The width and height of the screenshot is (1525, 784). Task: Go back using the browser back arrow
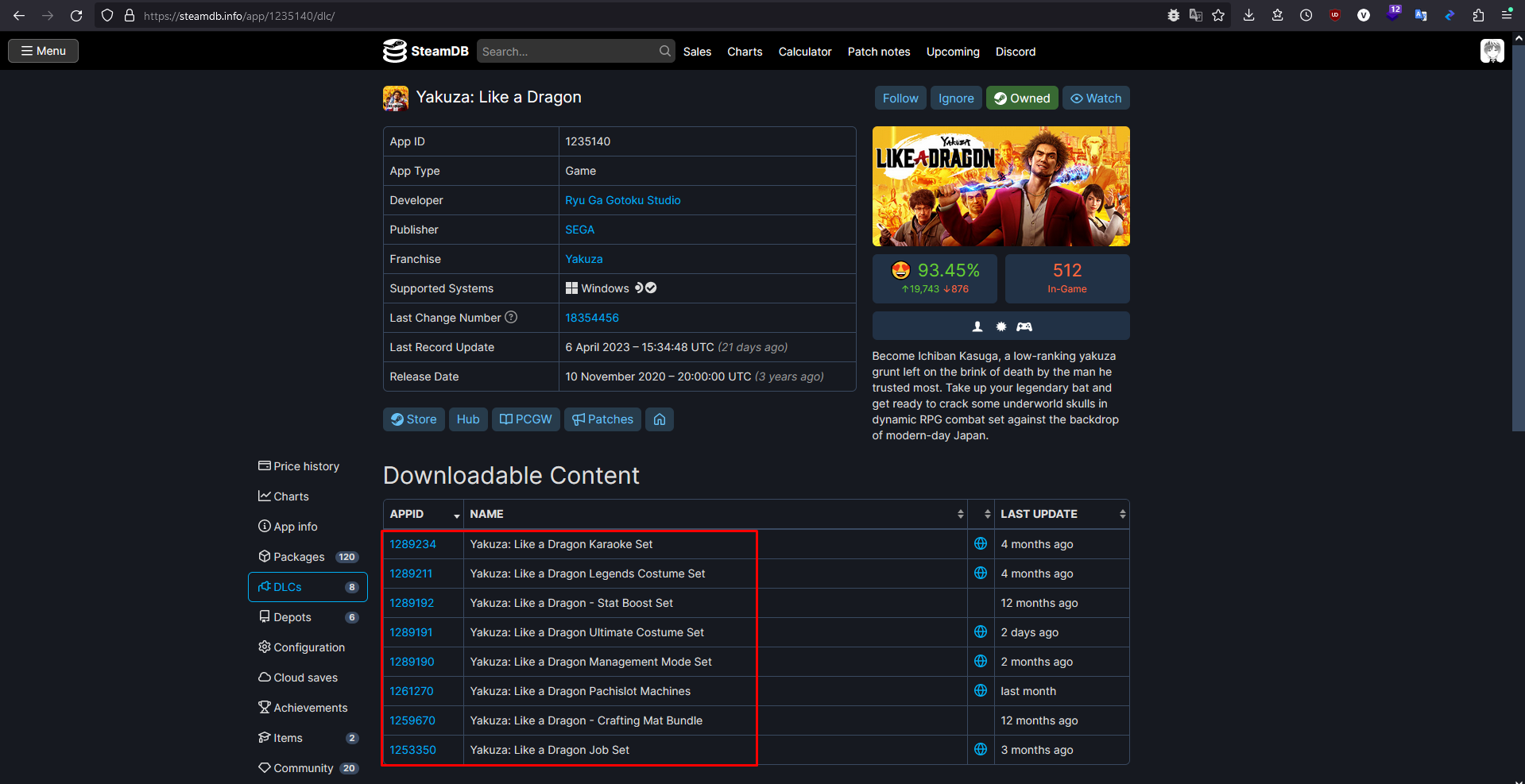tap(19, 16)
